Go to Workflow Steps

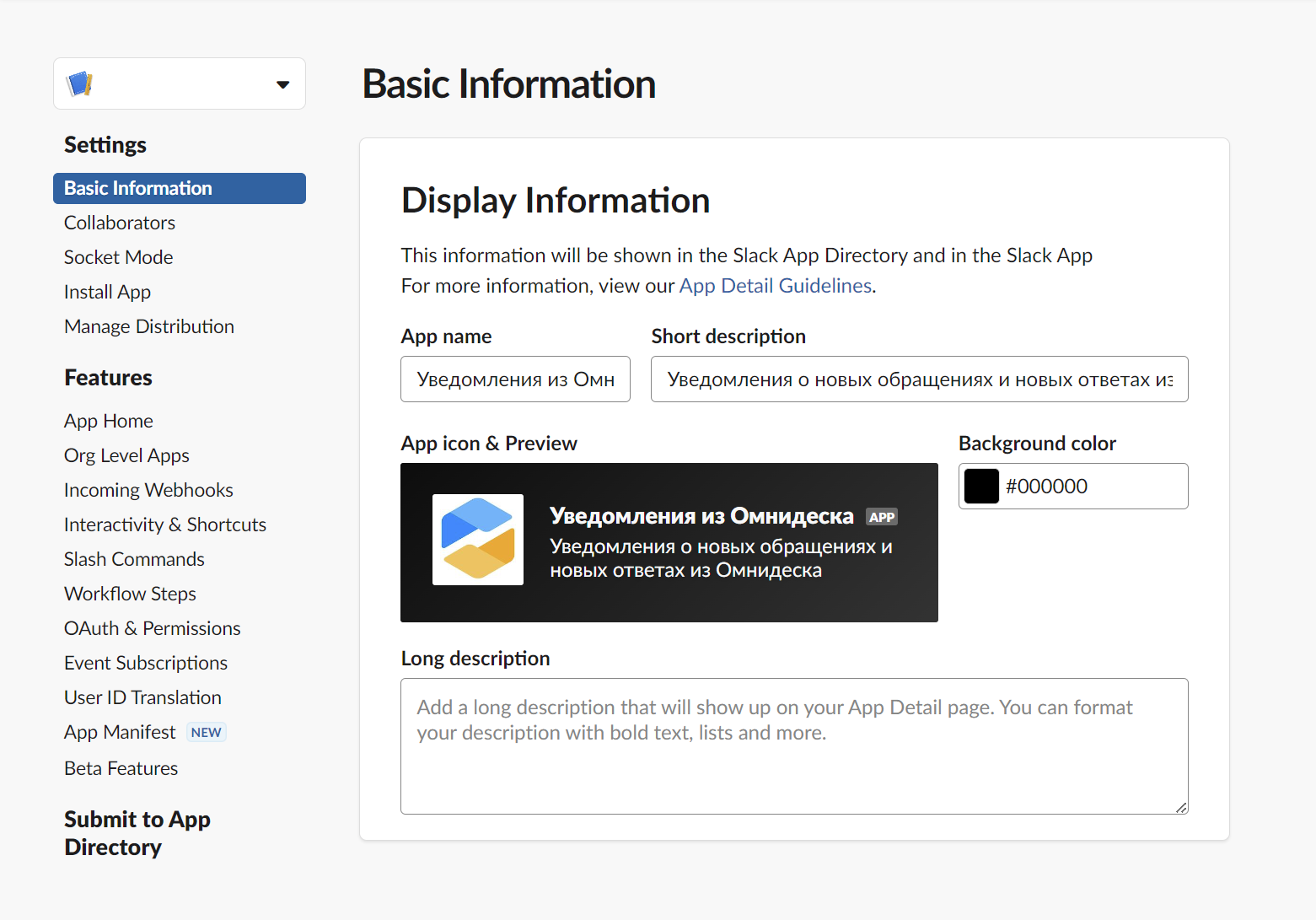tap(130, 594)
